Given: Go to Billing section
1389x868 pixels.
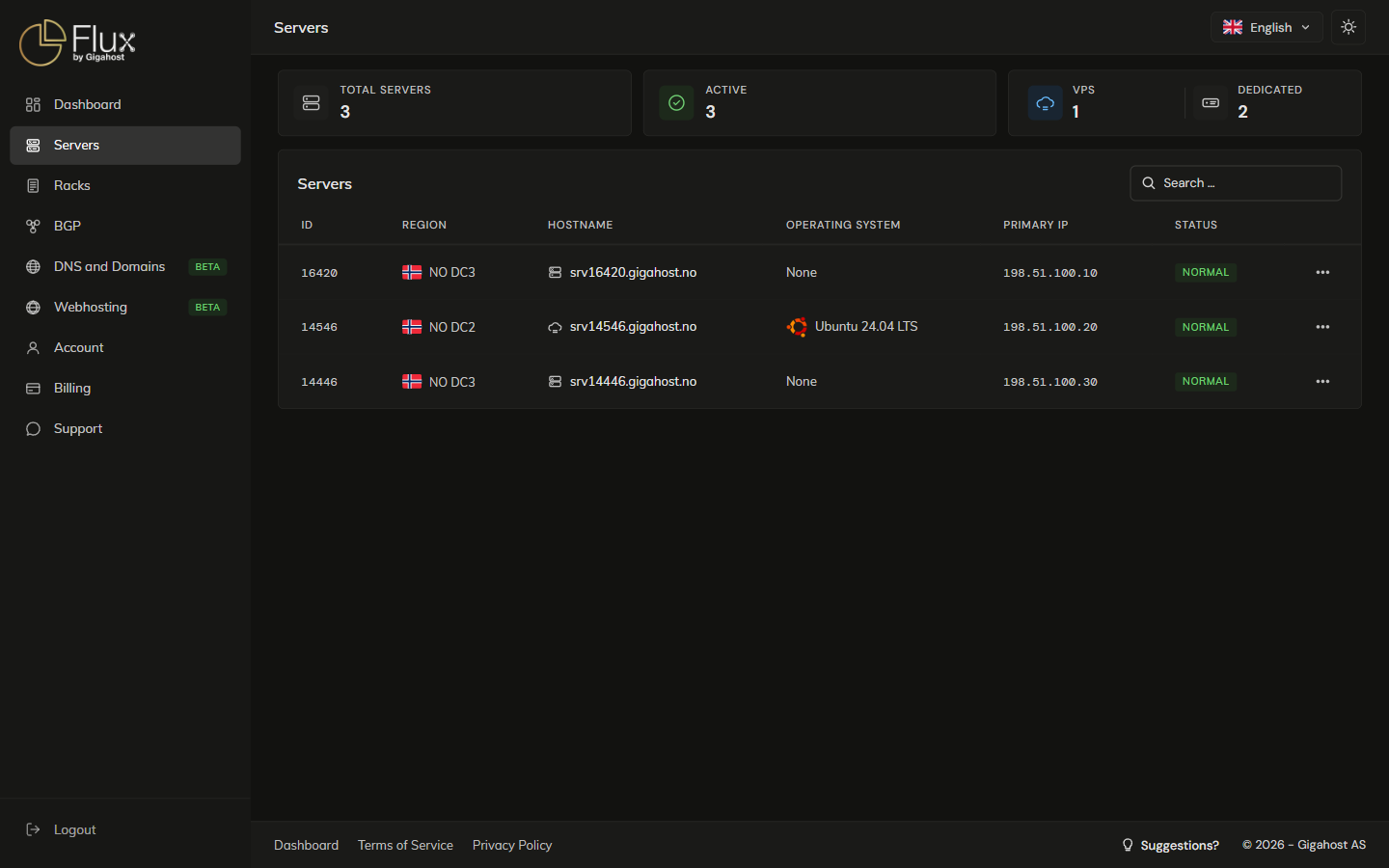Looking at the screenshot, I should pos(125,388).
